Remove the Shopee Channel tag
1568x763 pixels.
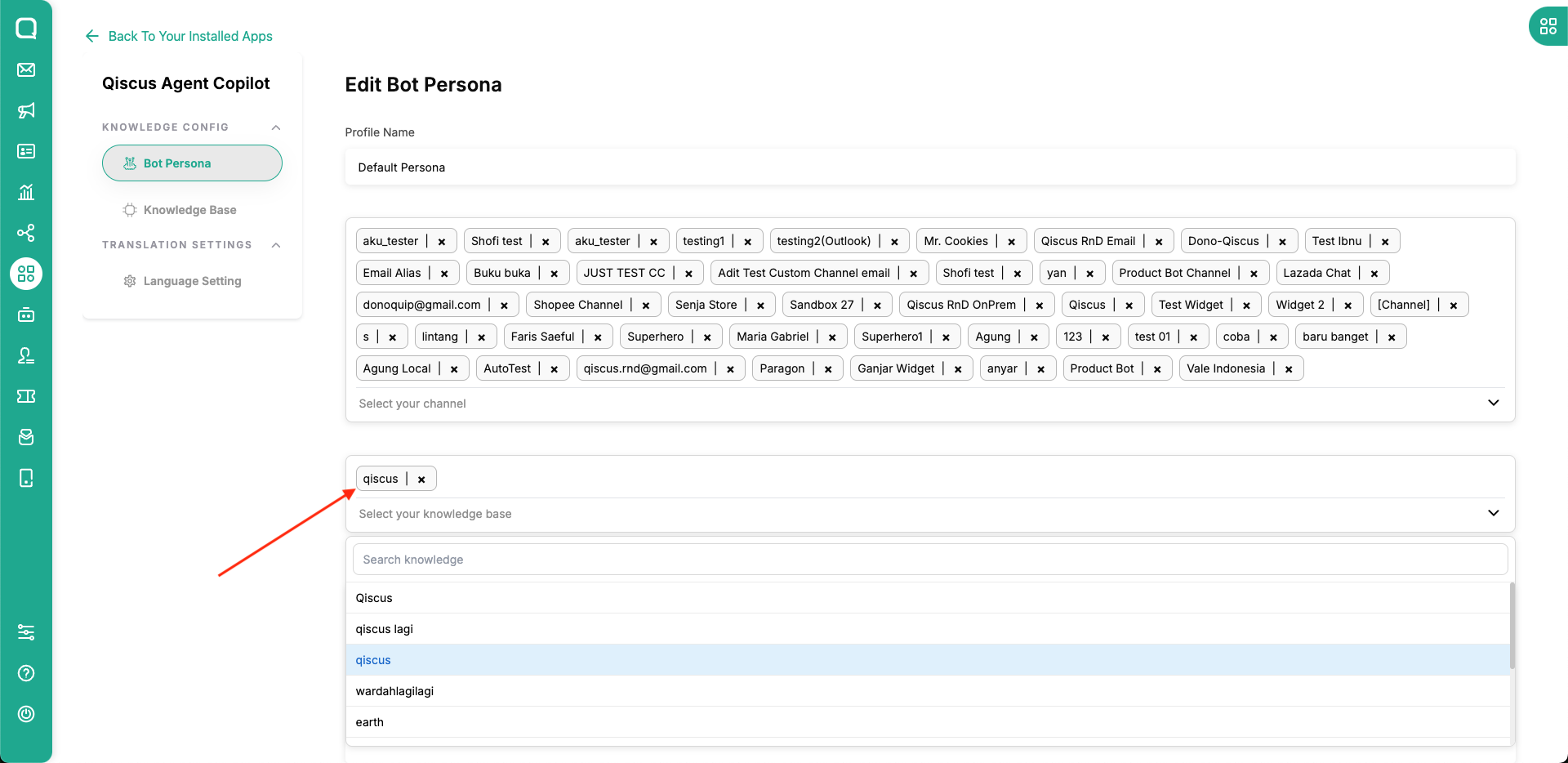[646, 306]
